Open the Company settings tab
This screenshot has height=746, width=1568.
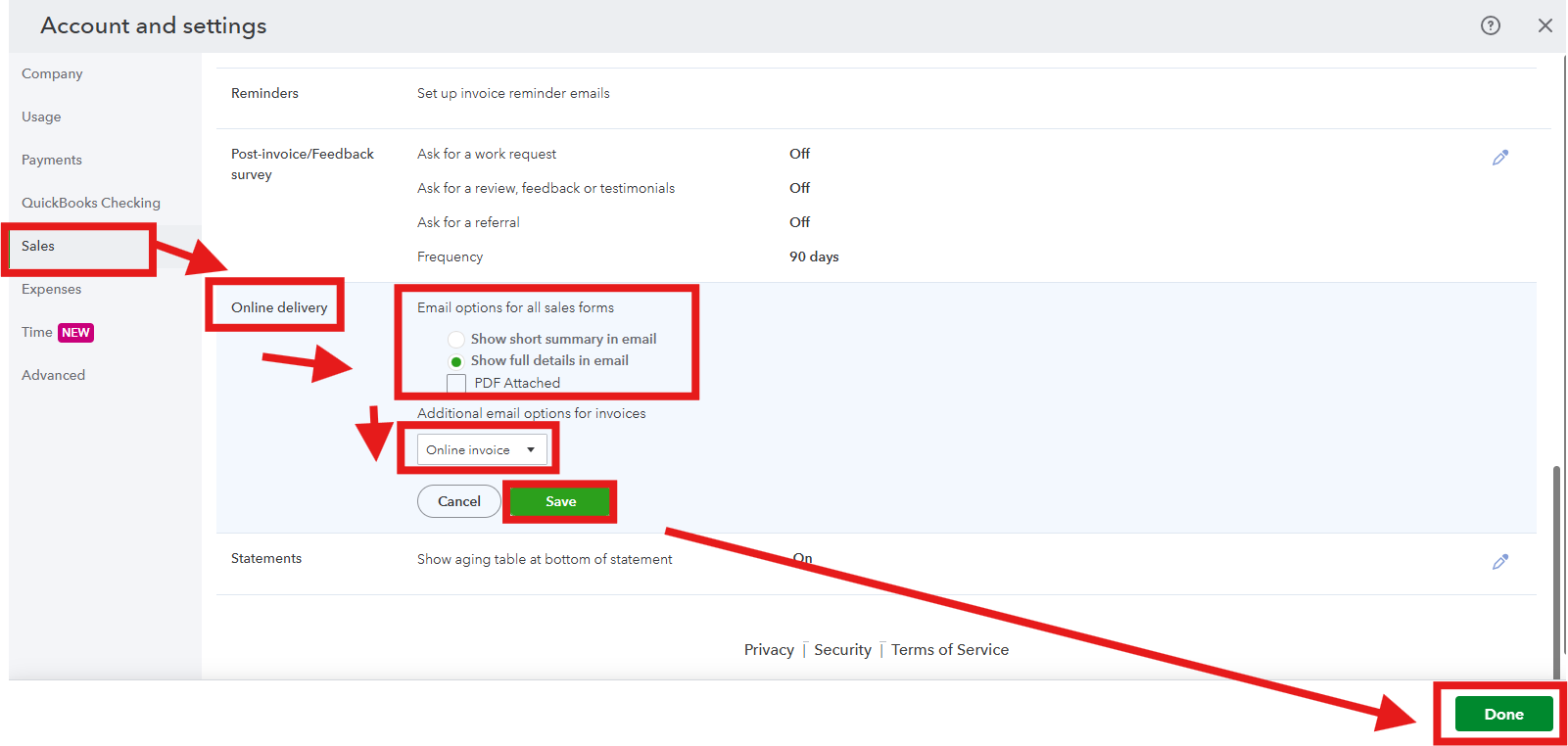pyautogui.click(x=52, y=73)
